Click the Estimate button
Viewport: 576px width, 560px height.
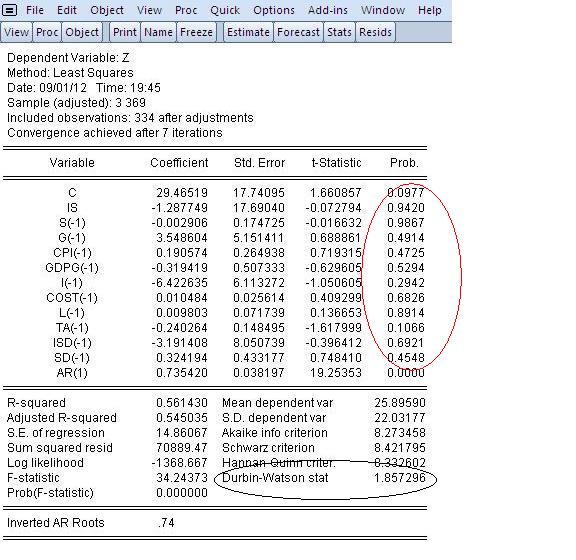coord(248,32)
